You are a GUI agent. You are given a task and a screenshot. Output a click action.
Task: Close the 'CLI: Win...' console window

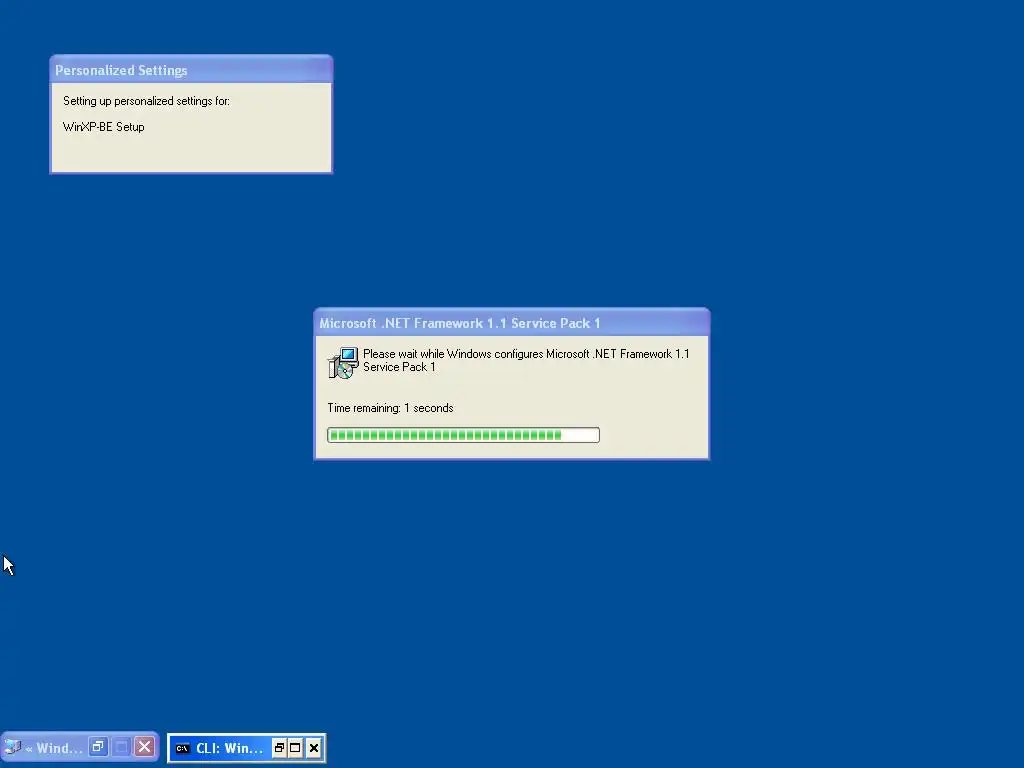point(313,748)
